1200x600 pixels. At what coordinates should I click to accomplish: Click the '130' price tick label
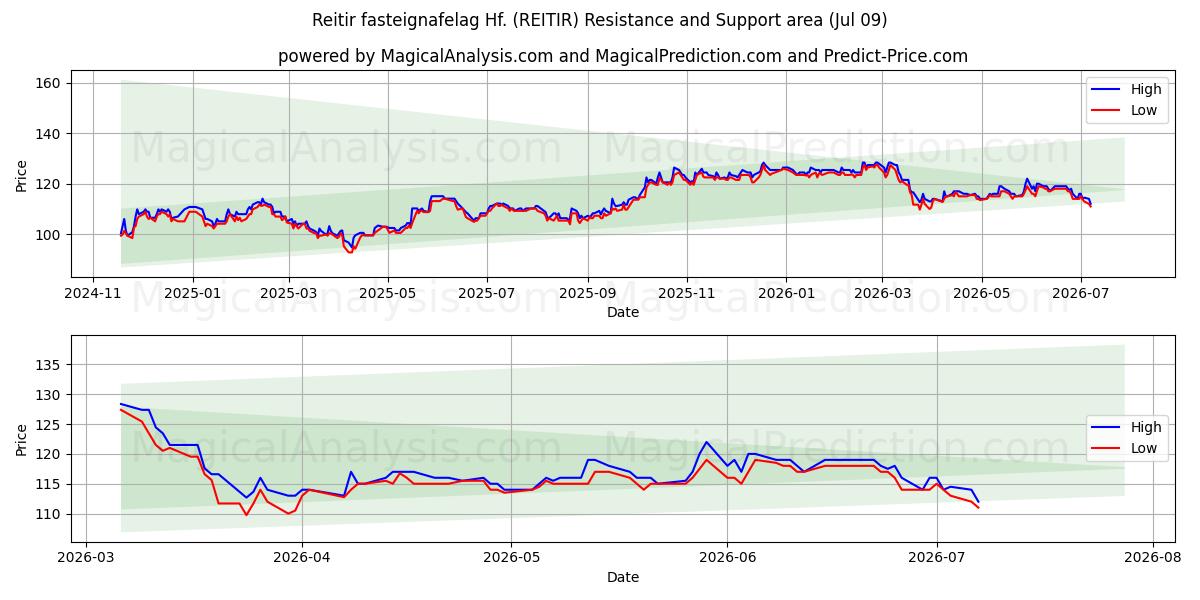click(x=50, y=395)
